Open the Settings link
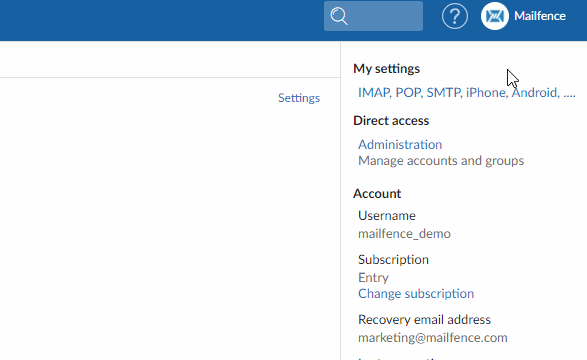Viewport: 587px width, 360px height. pyautogui.click(x=299, y=98)
